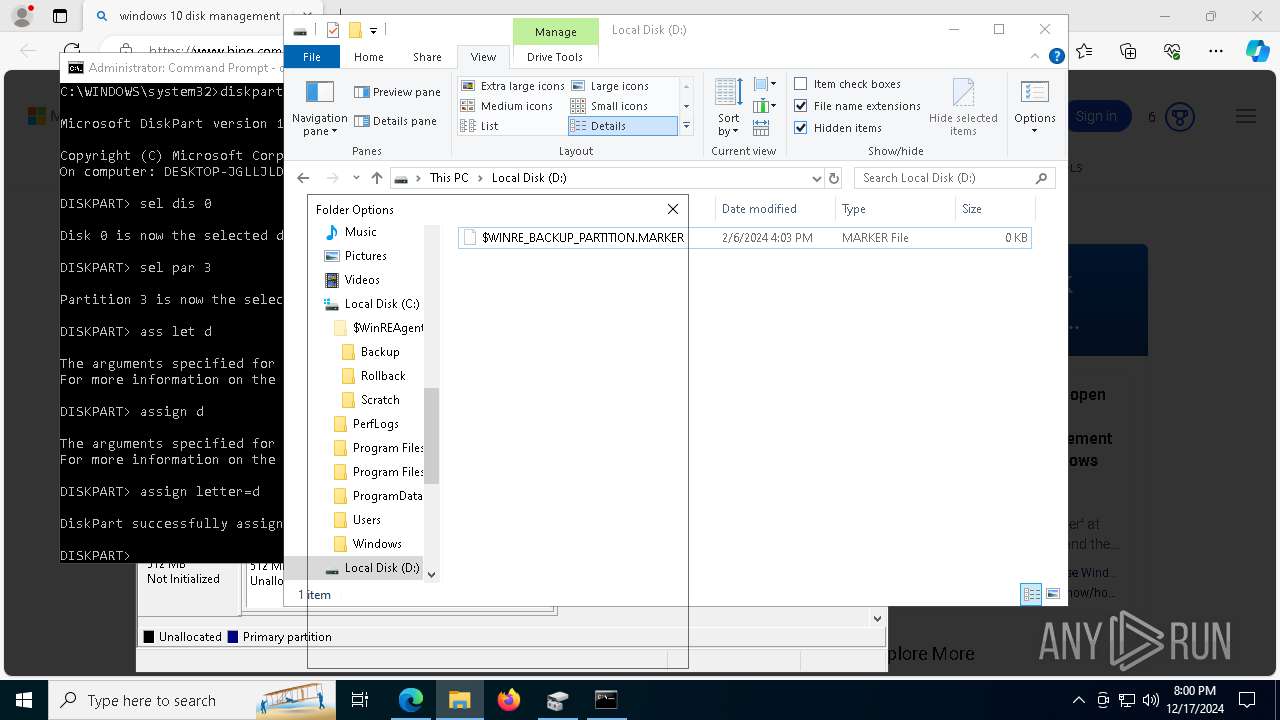This screenshot has height=720, width=1280.
Task: Open Recent locations dropdown arrow
Action: (356, 178)
